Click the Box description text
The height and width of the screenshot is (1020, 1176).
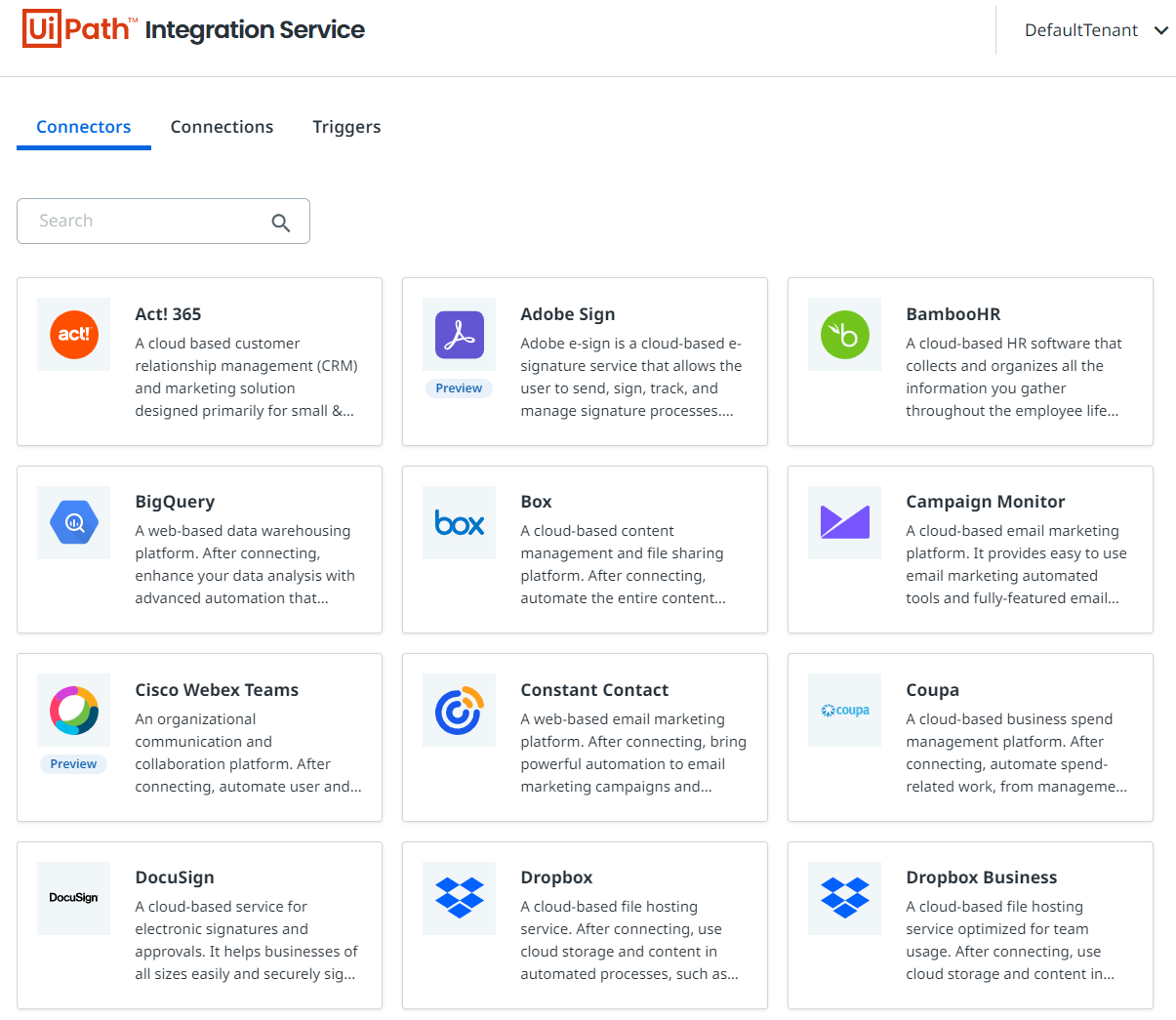[x=624, y=564]
